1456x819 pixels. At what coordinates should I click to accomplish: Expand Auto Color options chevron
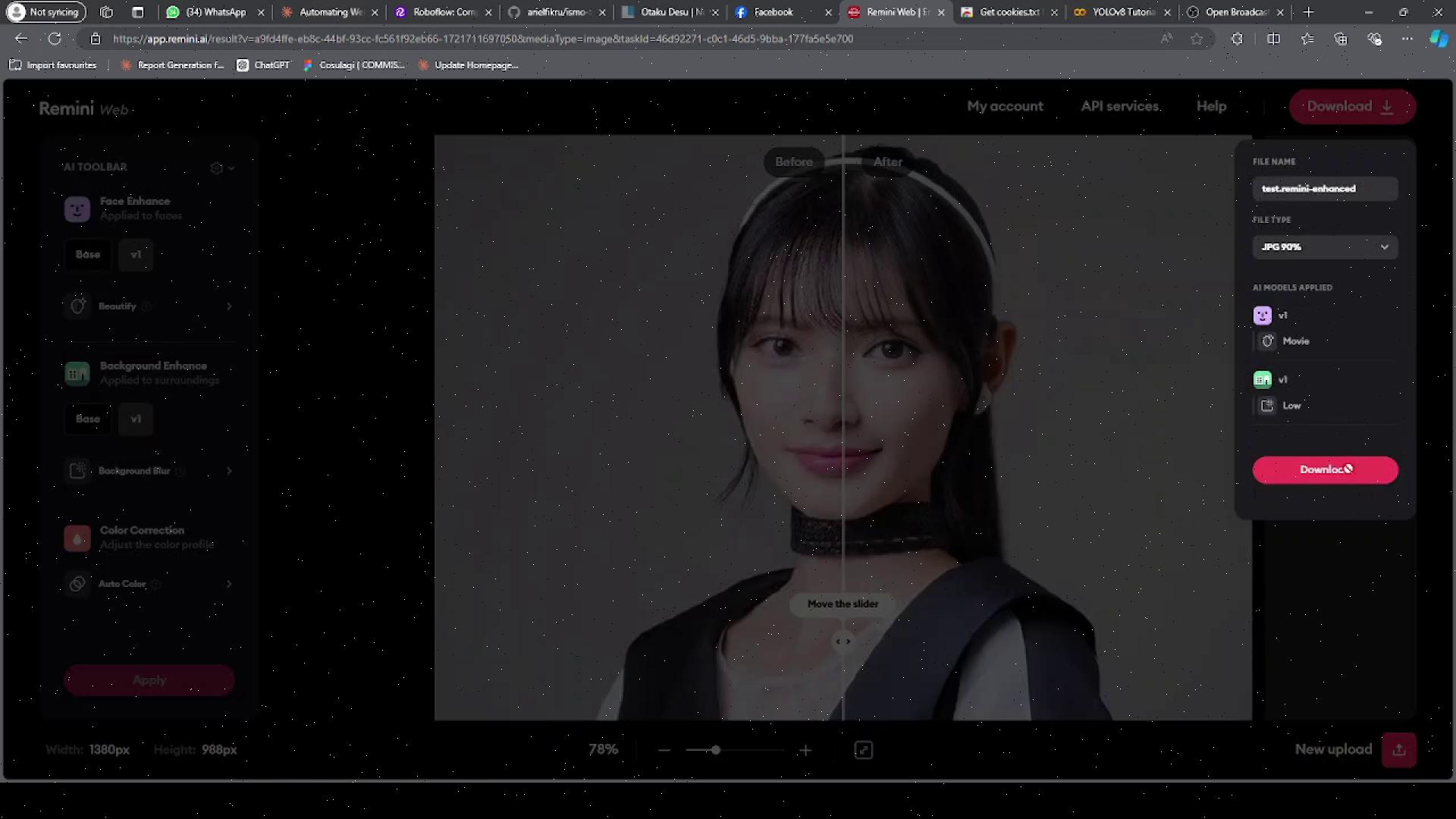(x=229, y=584)
